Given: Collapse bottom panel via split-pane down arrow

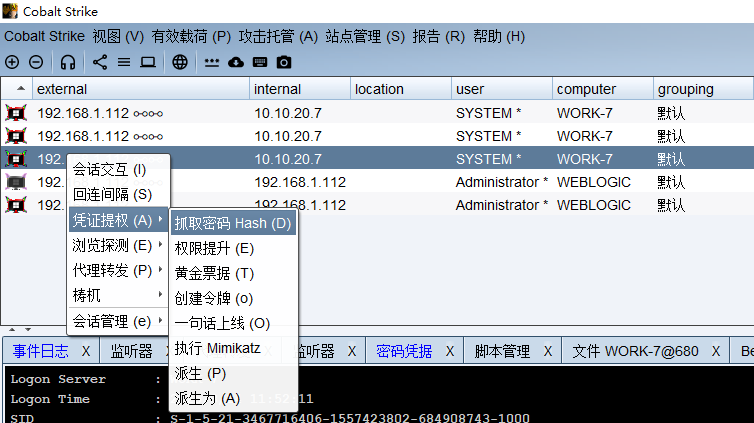Looking at the screenshot, I should click(x=28, y=329).
